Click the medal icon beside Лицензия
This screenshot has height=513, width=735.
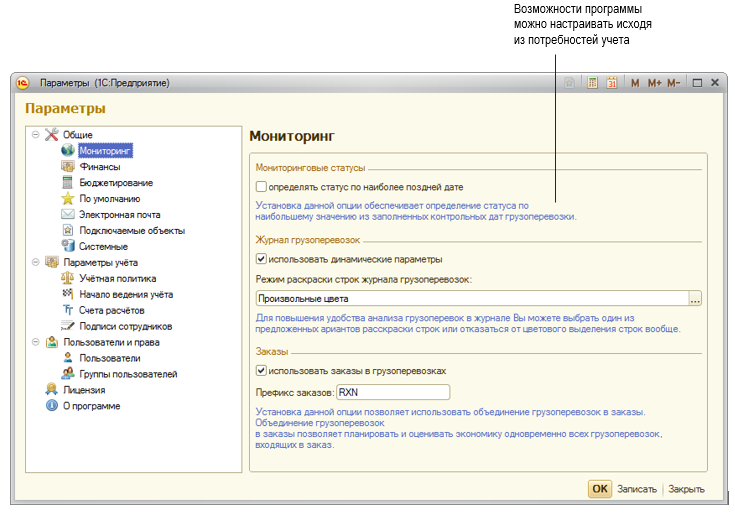coord(52,389)
